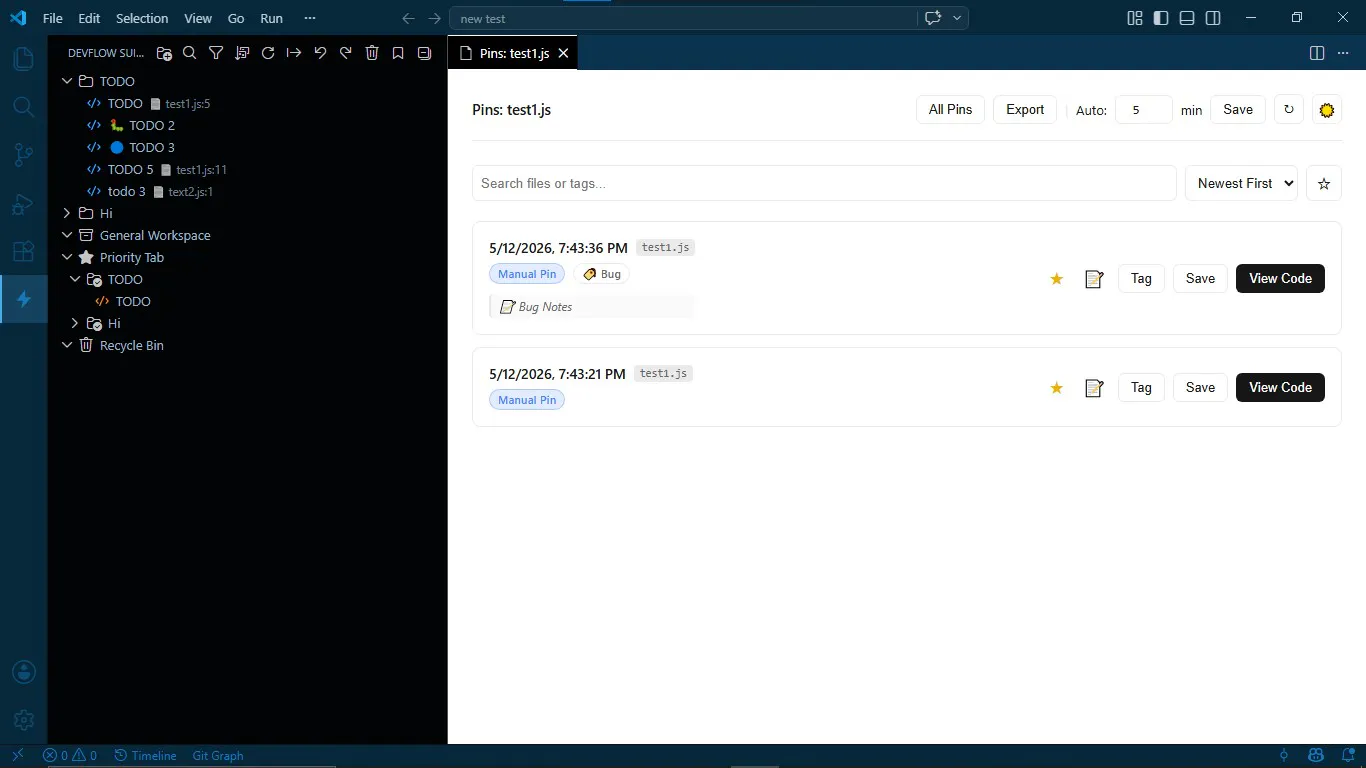
Task: Toggle the sun theme icon in Pins header
Action: point(1327,110)
